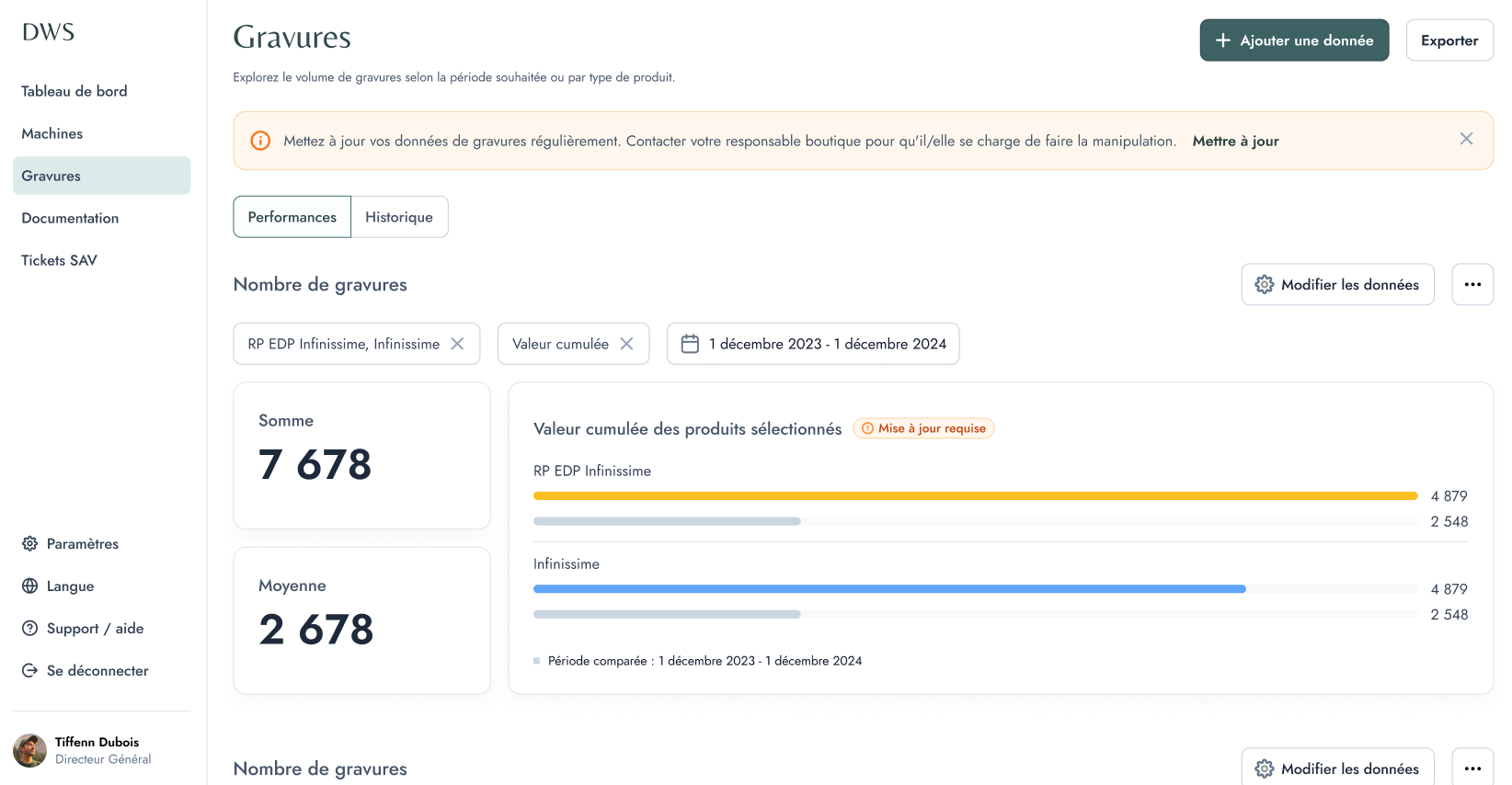Open Tableau de bord page

pyautogui.click(x=74, y=91)
